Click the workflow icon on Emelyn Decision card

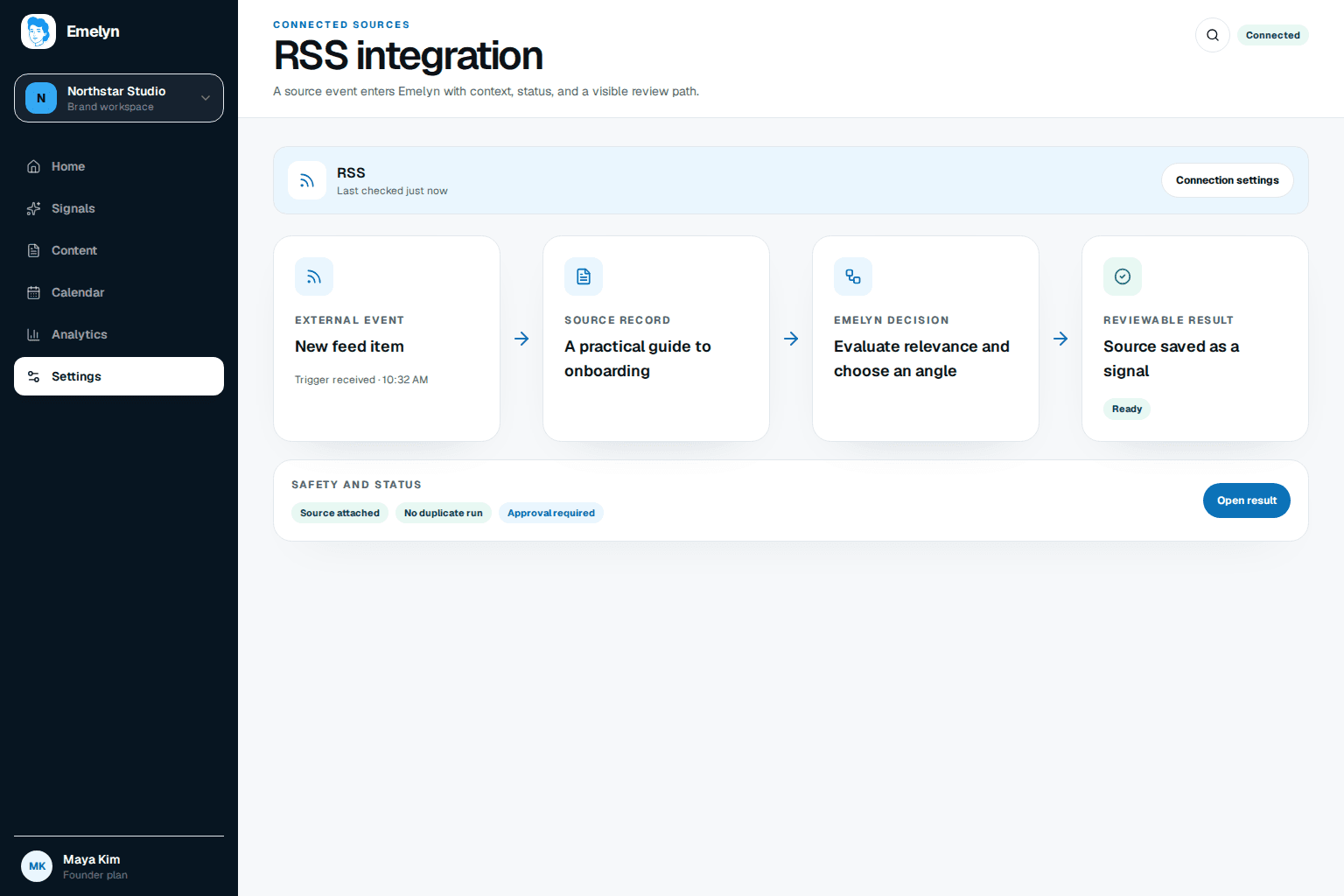[853, 276]
